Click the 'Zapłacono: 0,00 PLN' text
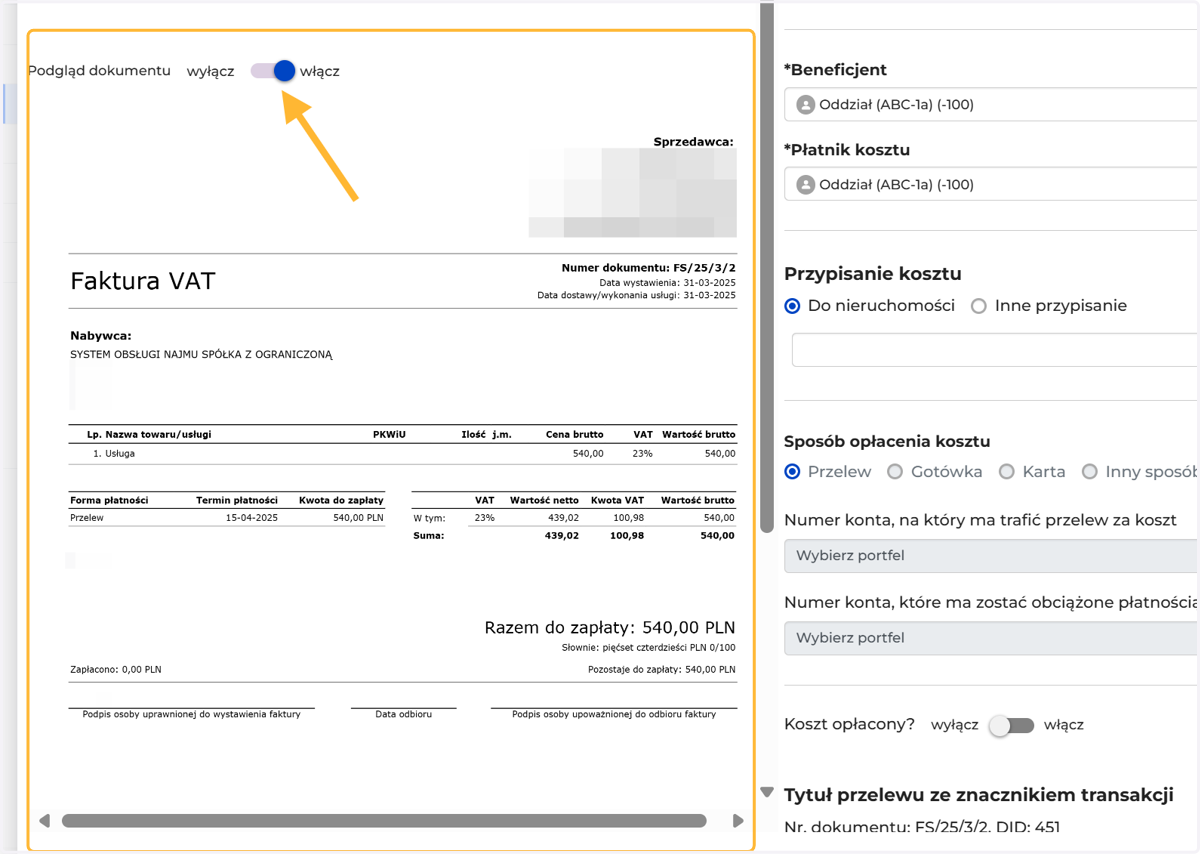The height and width of the screenshot is (854, 1200). pyautogui.click(x=116, y=669)
